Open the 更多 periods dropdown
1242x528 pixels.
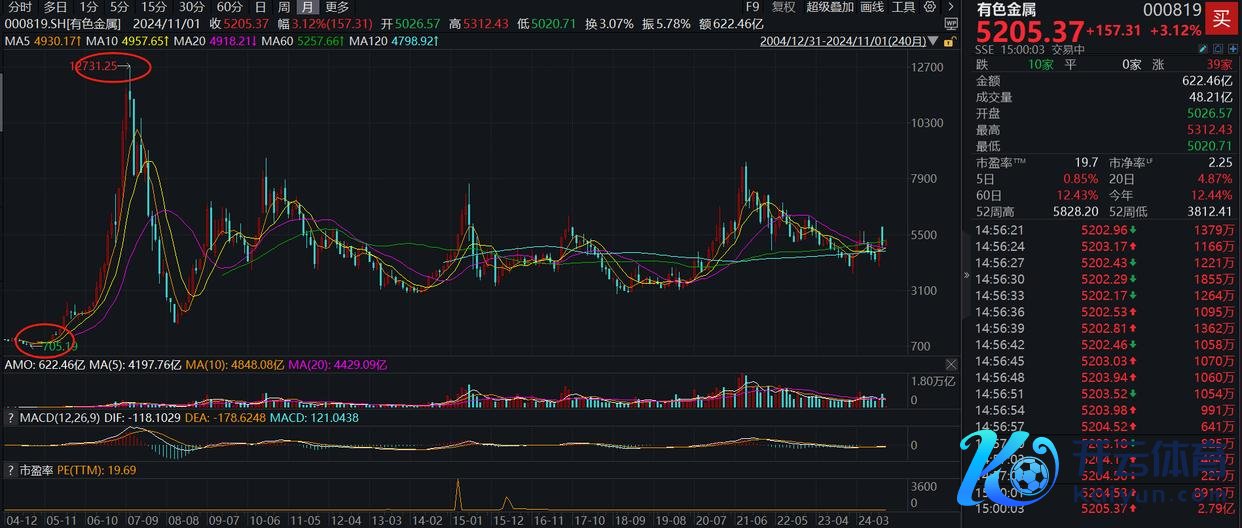[x=337, y=7]
